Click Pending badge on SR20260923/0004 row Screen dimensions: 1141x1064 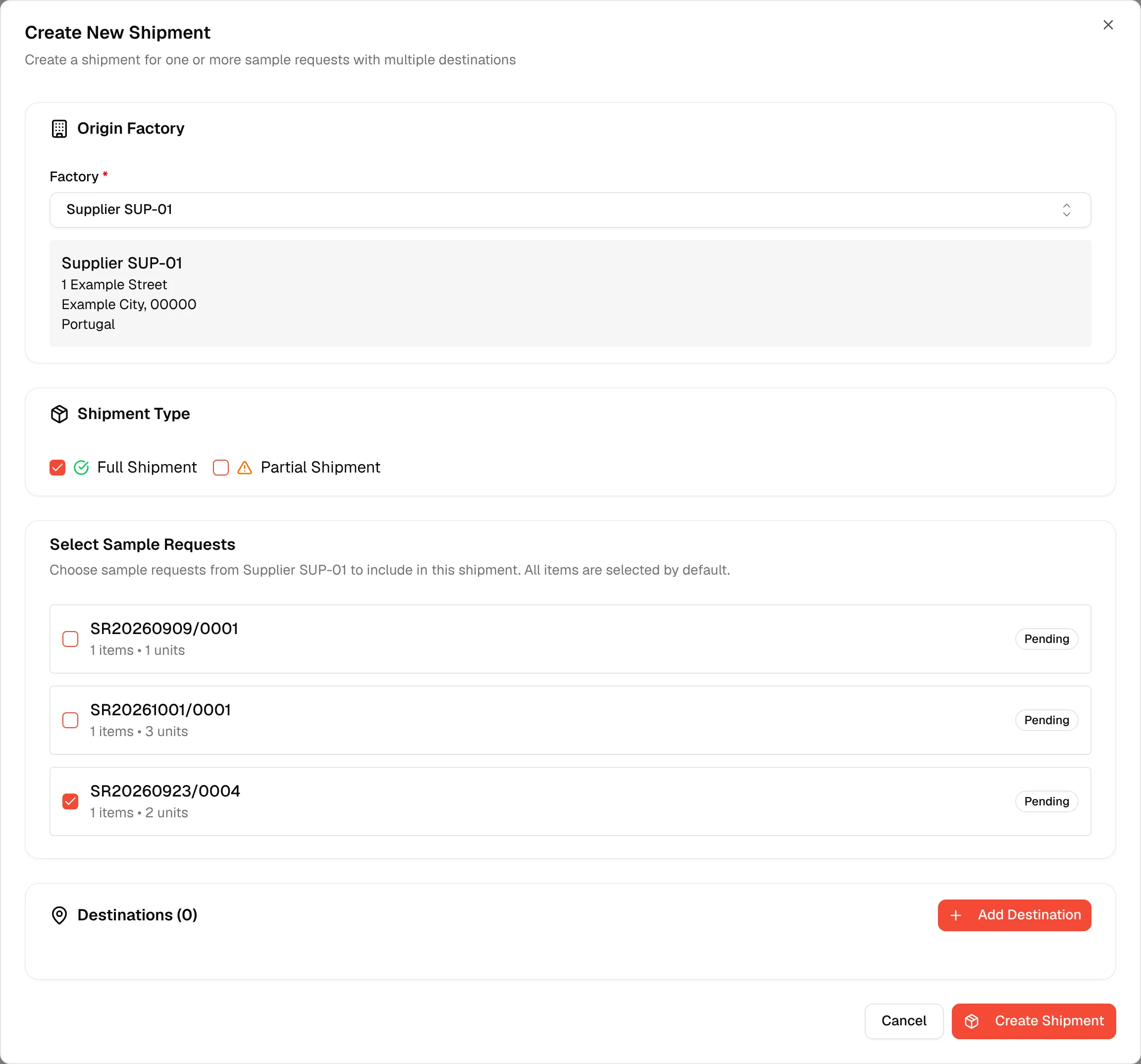1046,801
